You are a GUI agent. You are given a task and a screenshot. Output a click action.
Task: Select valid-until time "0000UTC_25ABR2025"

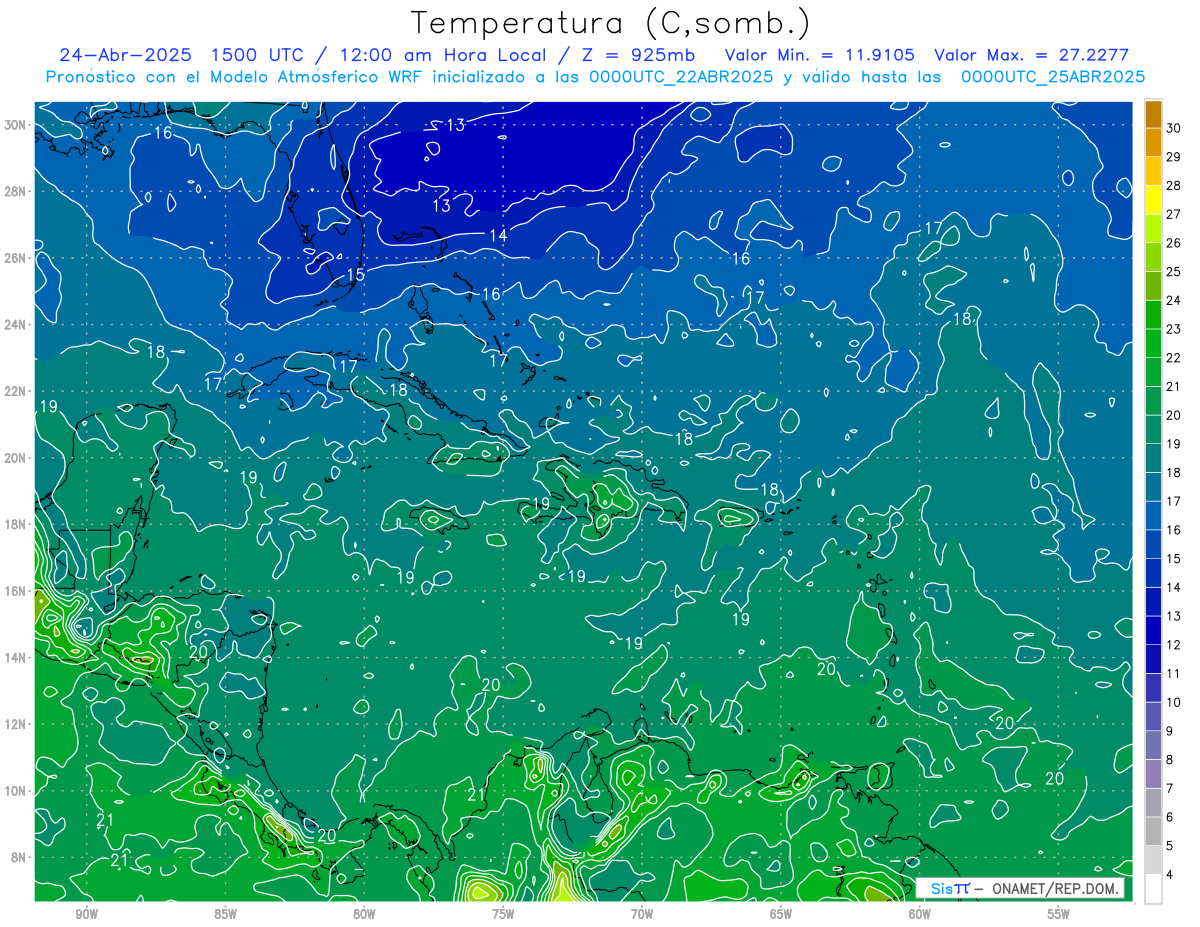(1052, 77)
